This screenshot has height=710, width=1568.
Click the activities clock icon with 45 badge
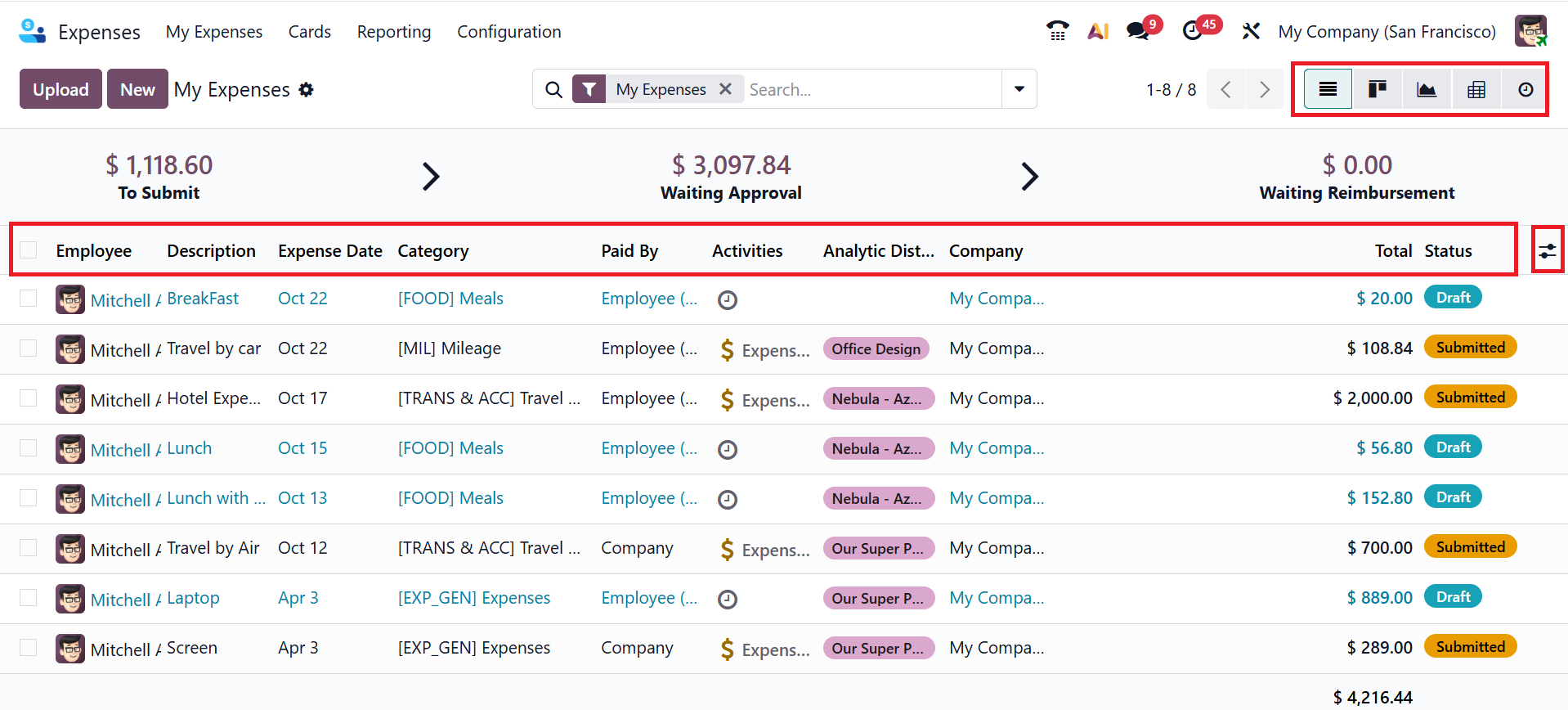point(1193,31)
